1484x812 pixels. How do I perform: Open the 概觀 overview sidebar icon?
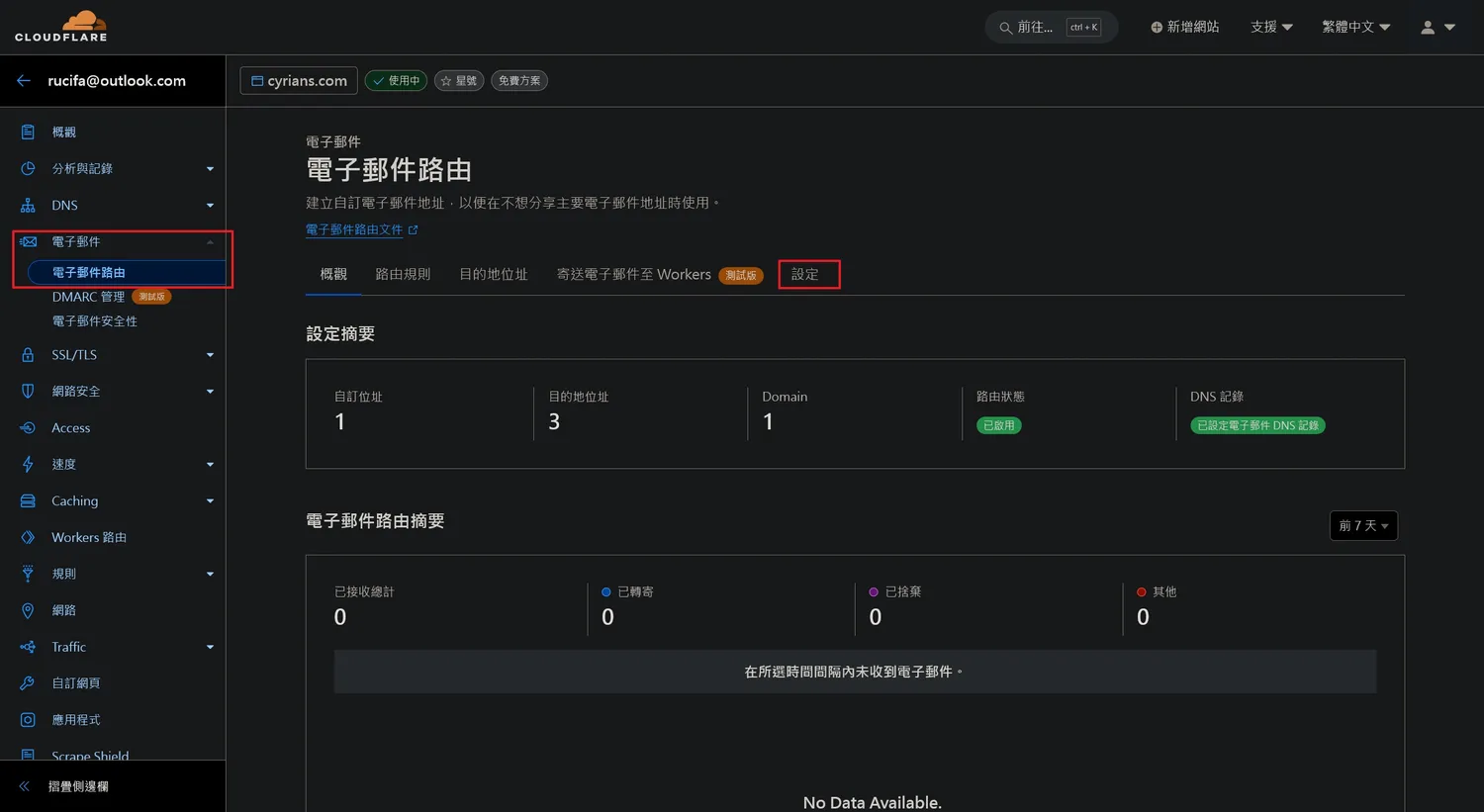coord(28,133)
